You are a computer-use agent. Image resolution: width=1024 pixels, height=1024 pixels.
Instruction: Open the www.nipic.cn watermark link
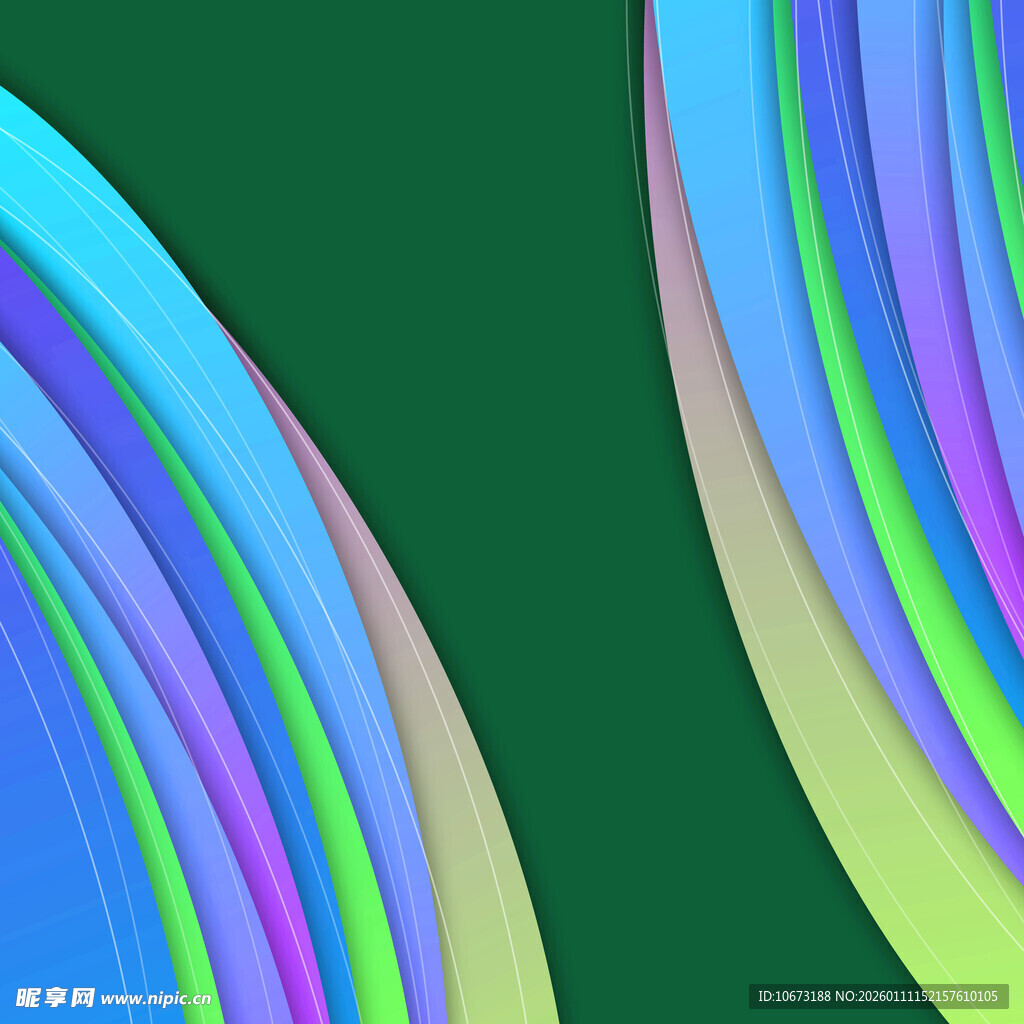[x=156, y=998]
